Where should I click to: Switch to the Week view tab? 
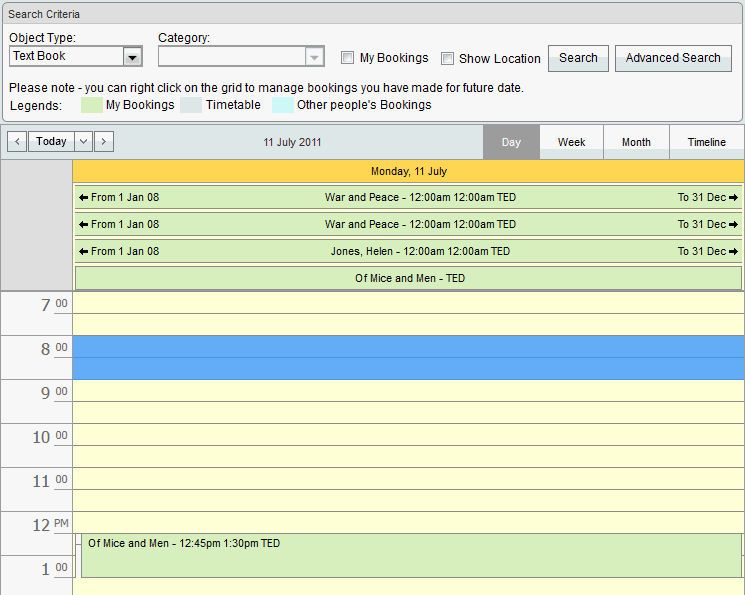572,142
